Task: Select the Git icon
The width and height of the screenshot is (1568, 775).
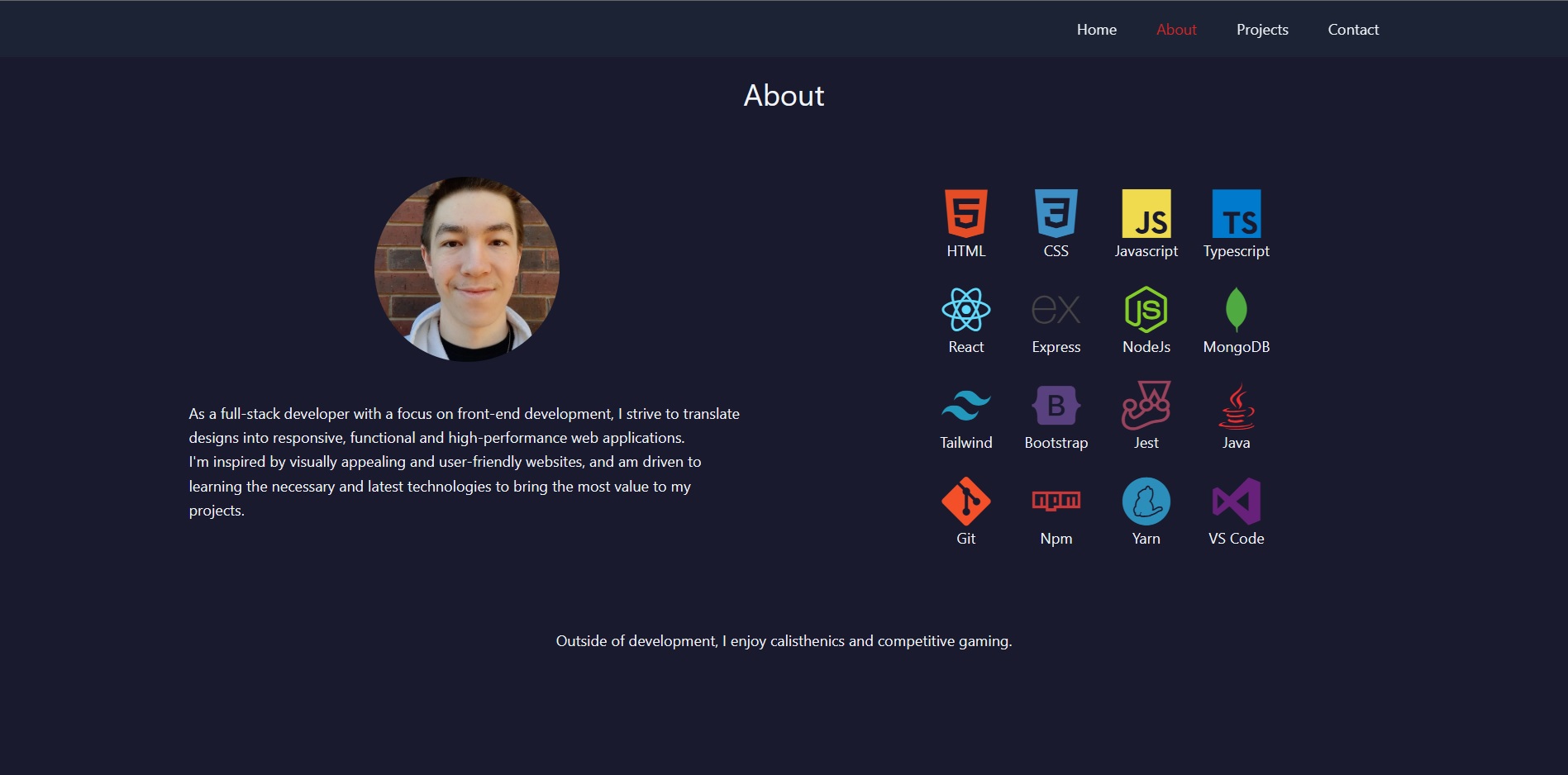Action: [x=965, y=502]
